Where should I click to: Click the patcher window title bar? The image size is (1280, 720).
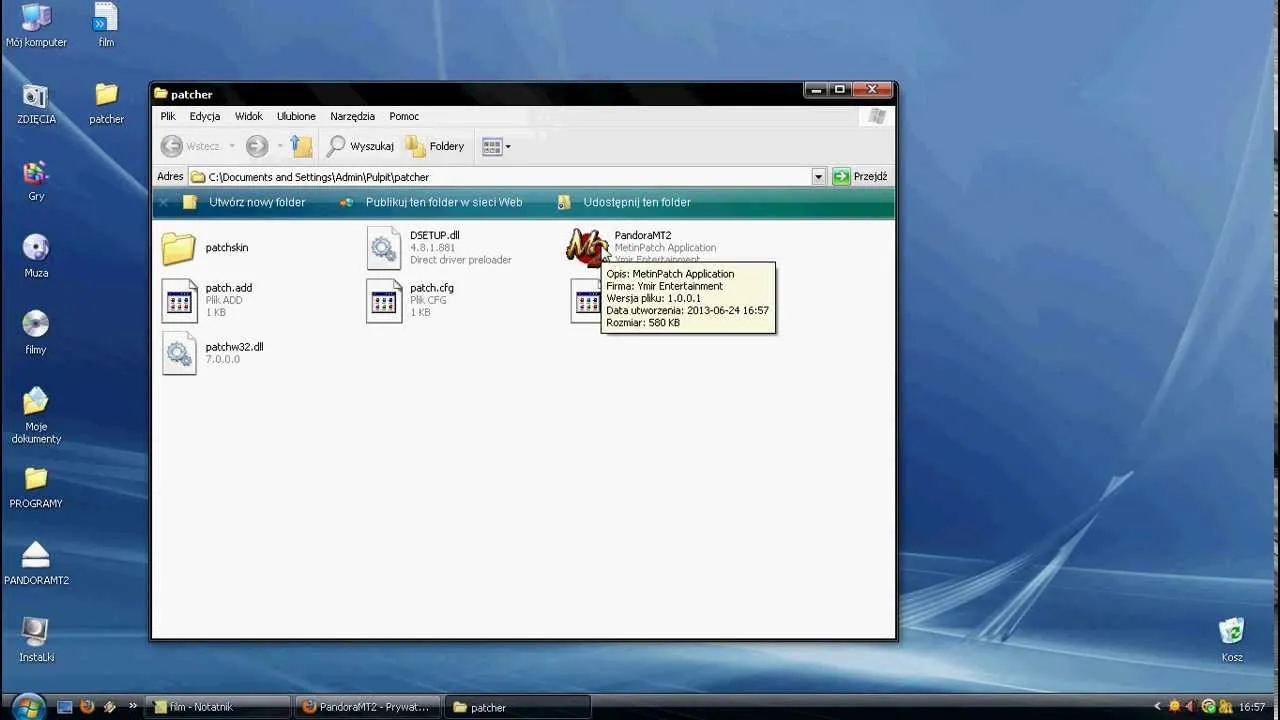click(x=477, y=94)
